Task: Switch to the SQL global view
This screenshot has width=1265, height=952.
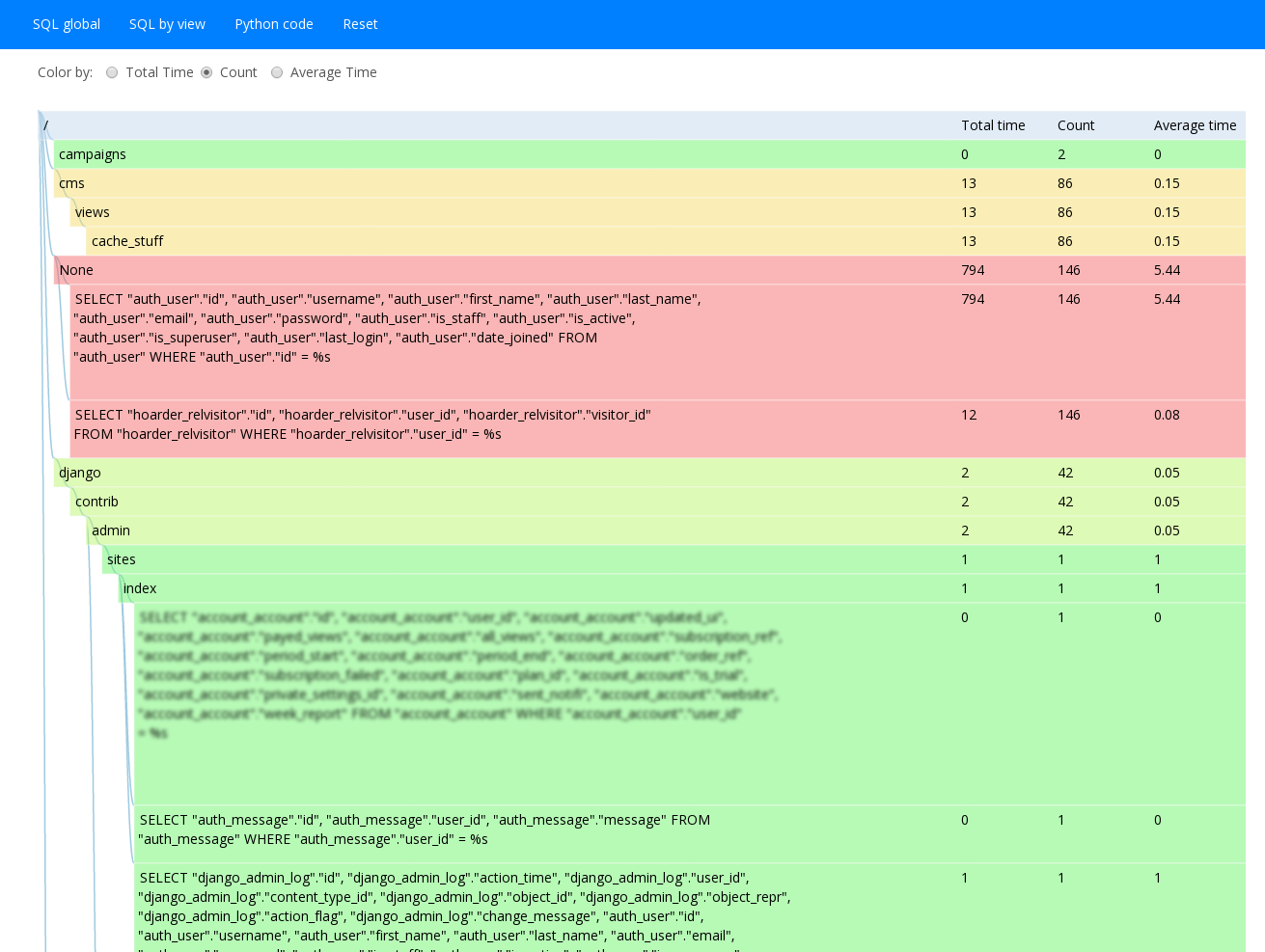Action: coord(66,24)
